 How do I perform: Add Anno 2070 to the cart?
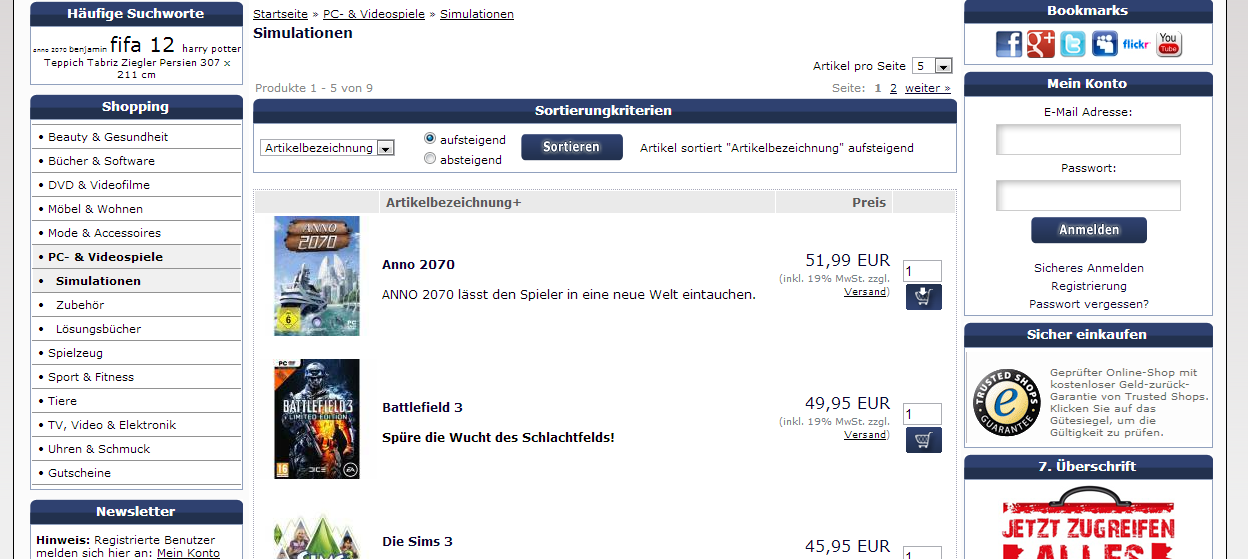point(924,297)
